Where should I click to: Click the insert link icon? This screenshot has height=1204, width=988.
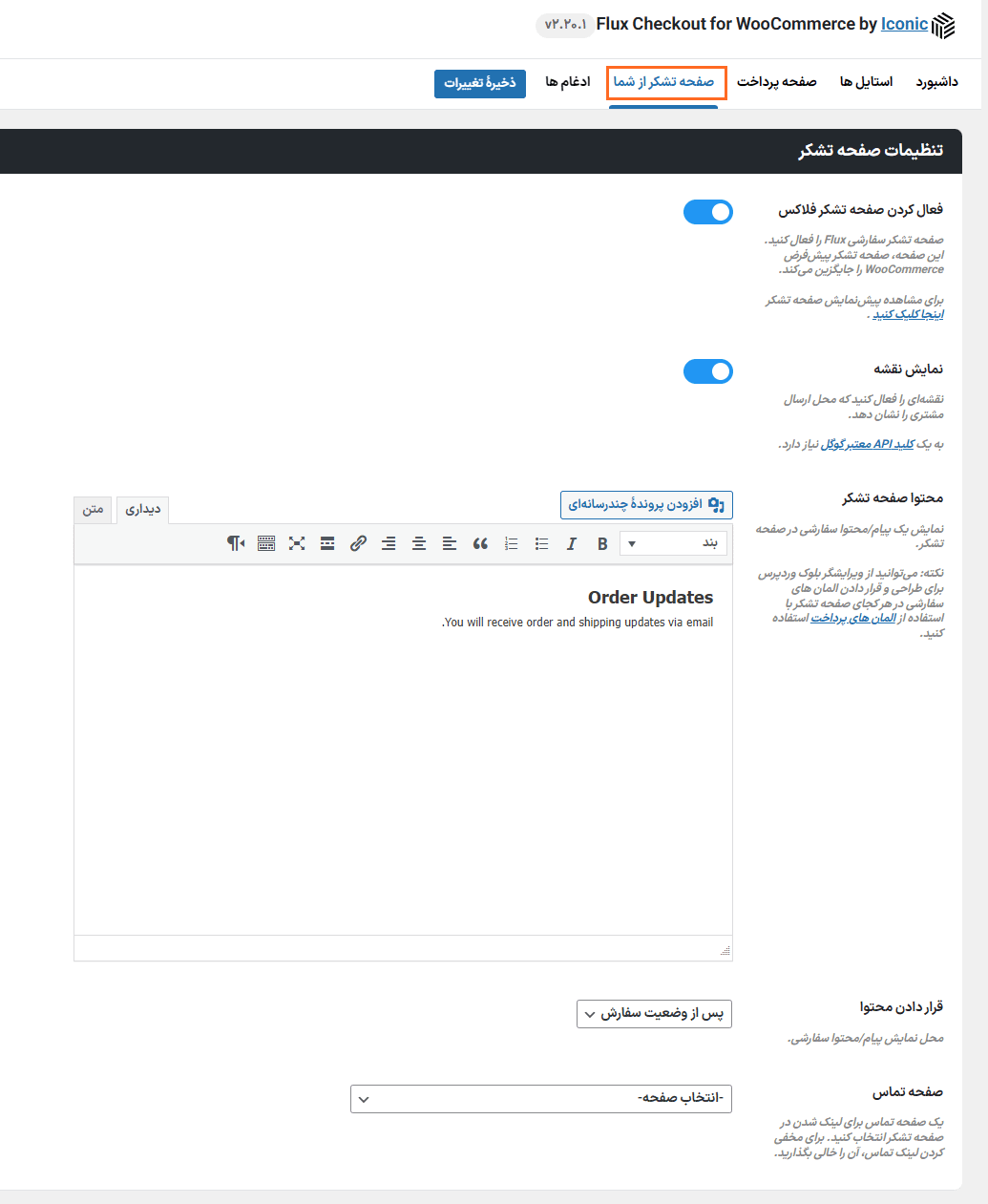pos(358,543)
